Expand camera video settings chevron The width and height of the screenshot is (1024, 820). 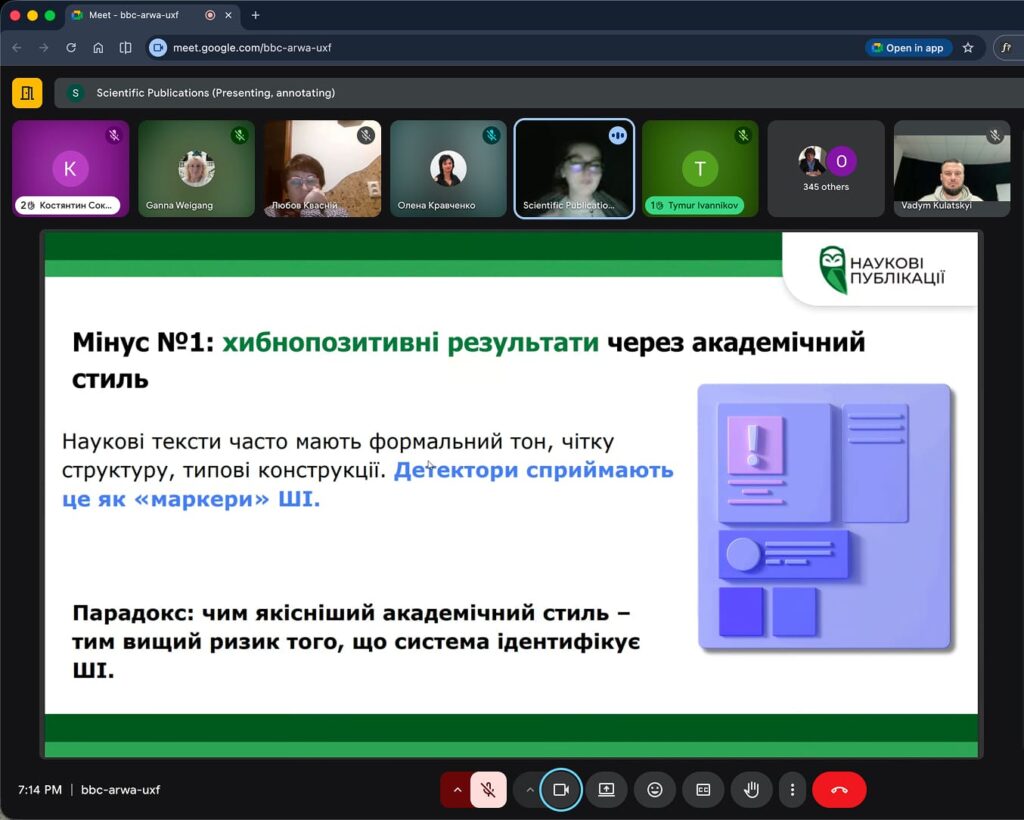pyautogui.click(x=530, y=789)
